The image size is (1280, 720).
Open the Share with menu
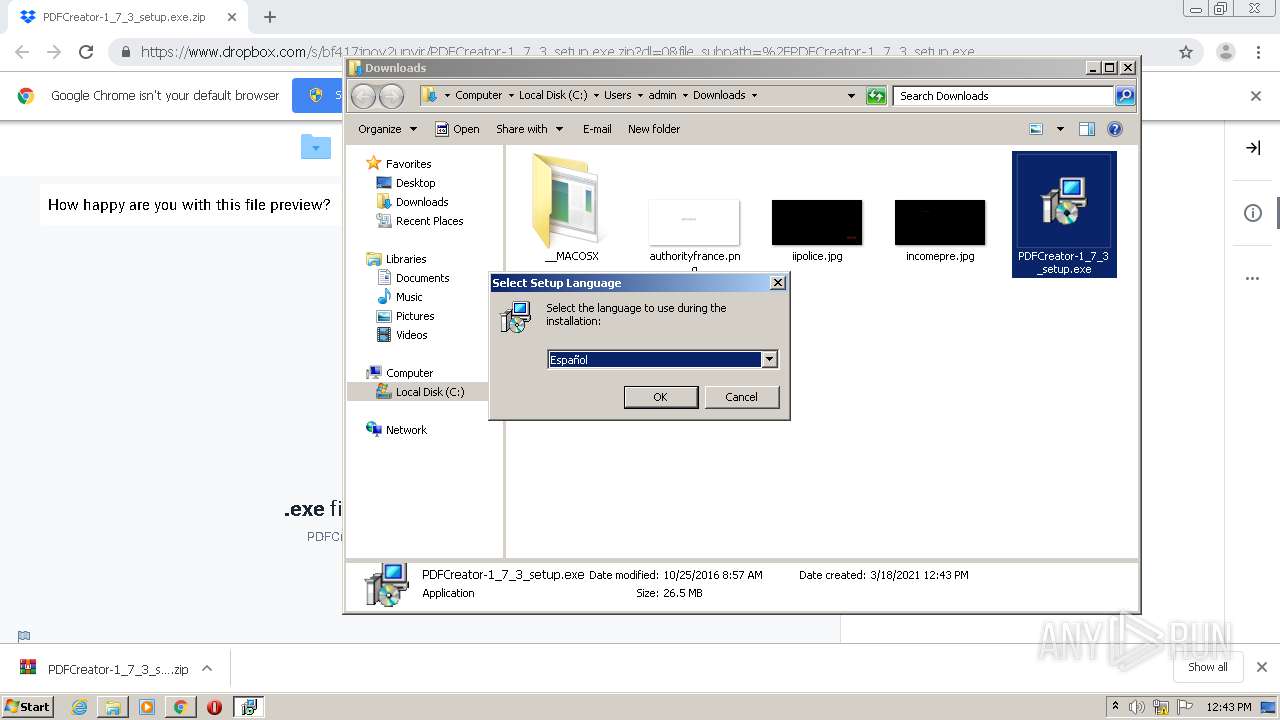pos(529,129)
